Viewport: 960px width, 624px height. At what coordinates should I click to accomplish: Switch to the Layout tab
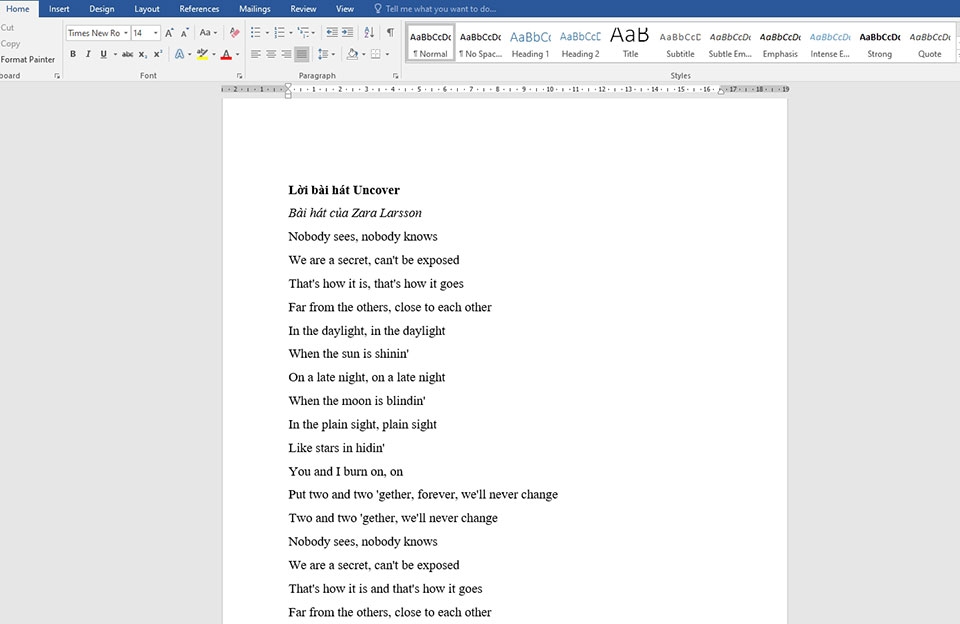click(x=147, y=9)
